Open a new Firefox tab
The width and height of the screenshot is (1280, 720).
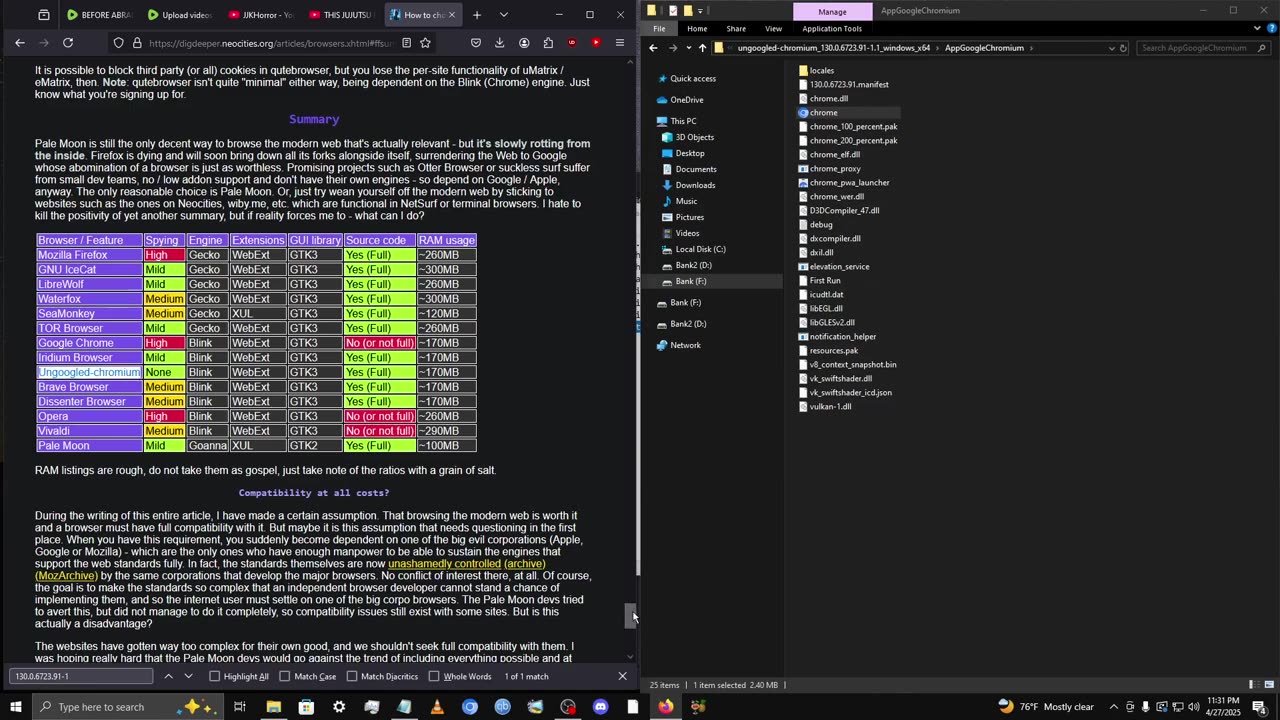coord(477,15)
